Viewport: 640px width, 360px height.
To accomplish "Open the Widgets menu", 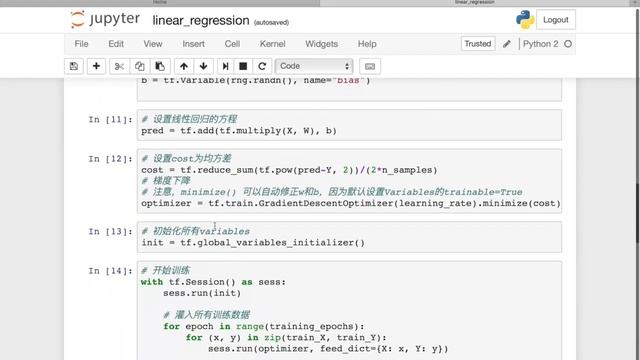I will tap(322, 44).
